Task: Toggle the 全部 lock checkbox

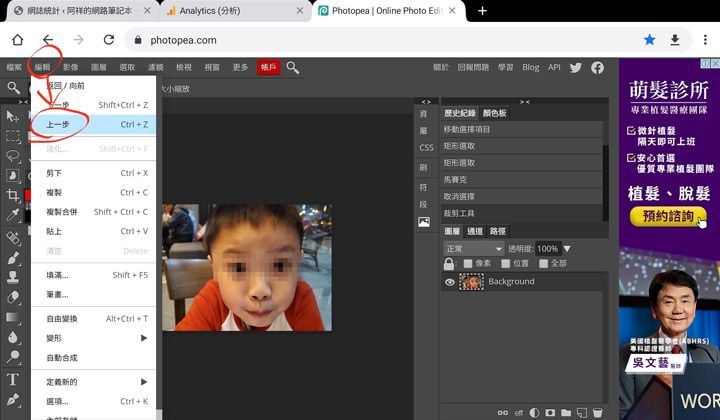Action: coord(544,264)
